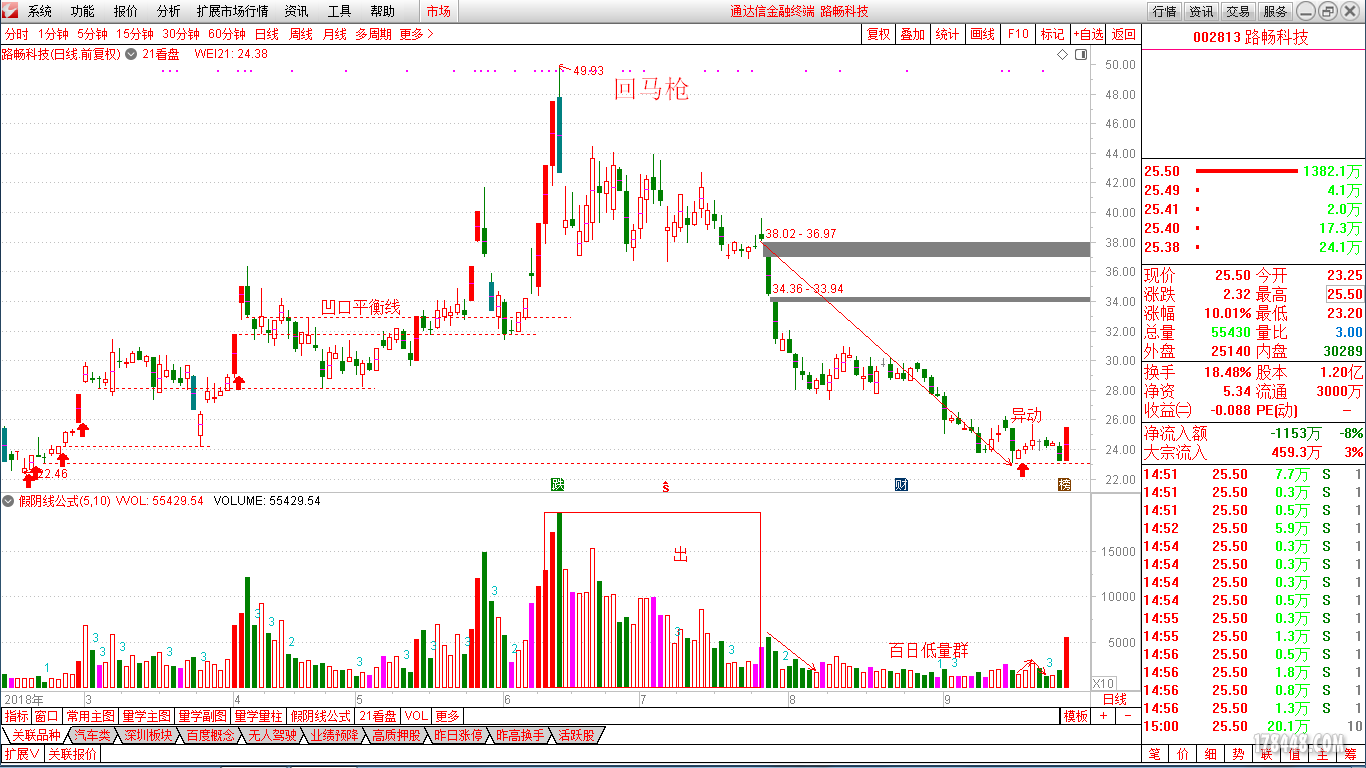Expand 更多 indicator list at bottom
The height and width of the screenshot is (768, 1366).
[447, 716]
